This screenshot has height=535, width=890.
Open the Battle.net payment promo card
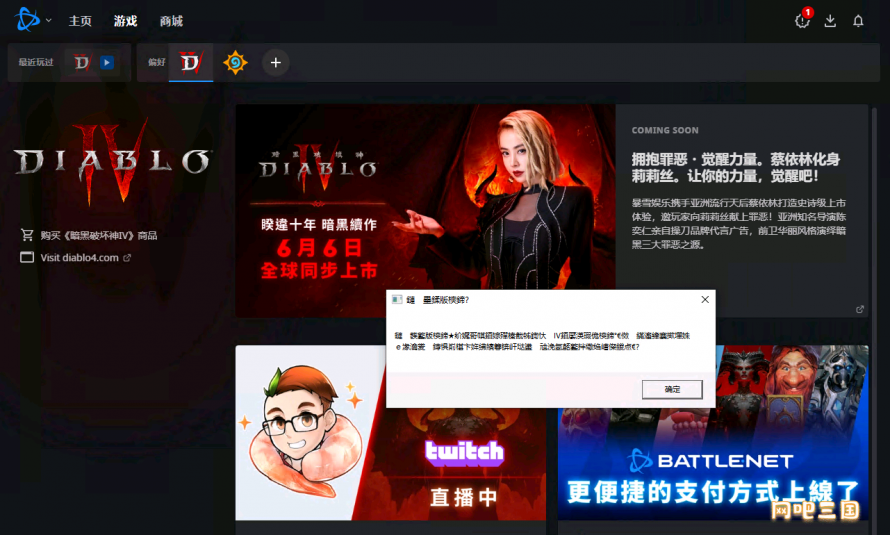(x=713, y=432)
